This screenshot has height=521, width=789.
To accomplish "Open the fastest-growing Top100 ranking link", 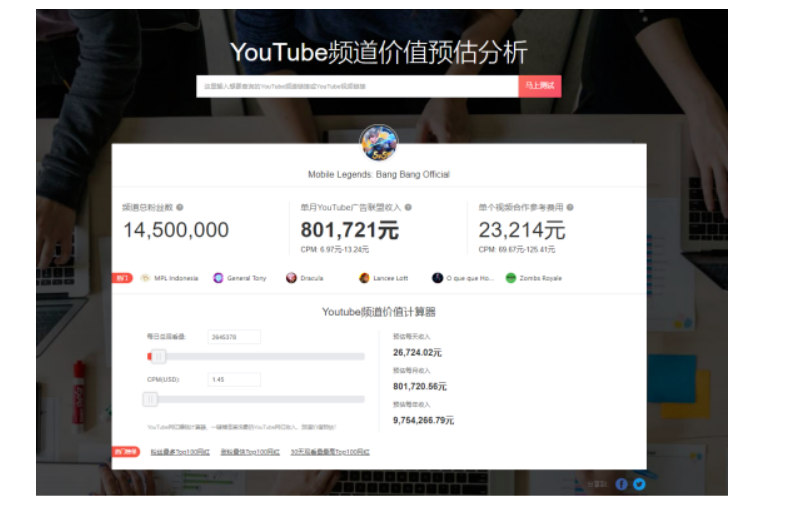I will coord(250,452).
